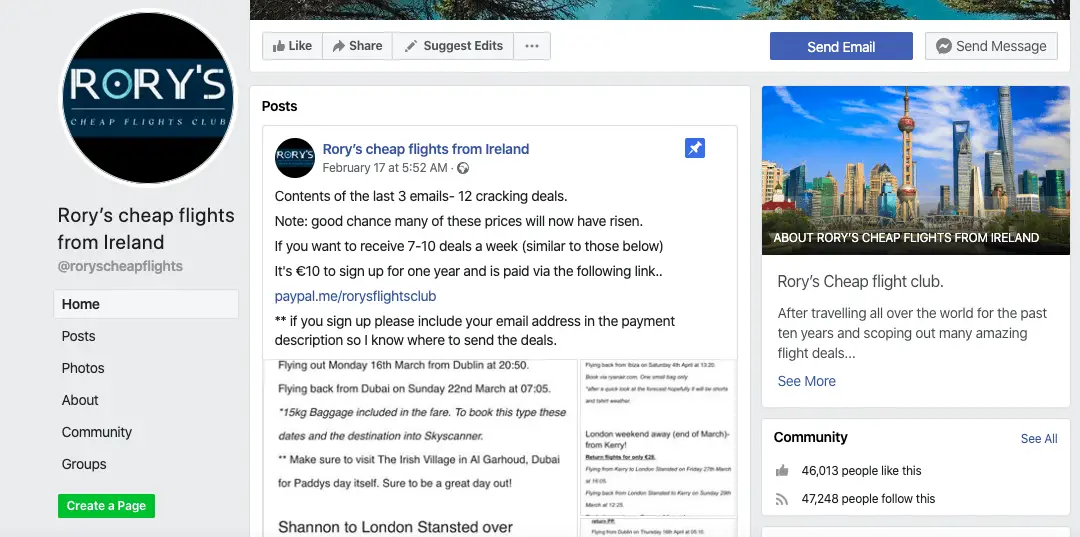Click the About Rory's Cheap Flights skyline image

(x=915, y=170)
